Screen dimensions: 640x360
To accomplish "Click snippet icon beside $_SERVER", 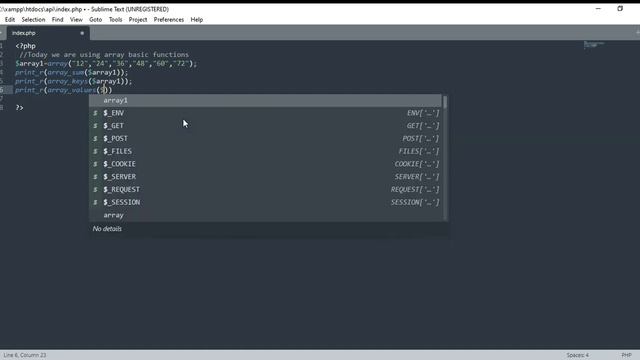I will tap(96, 177).
